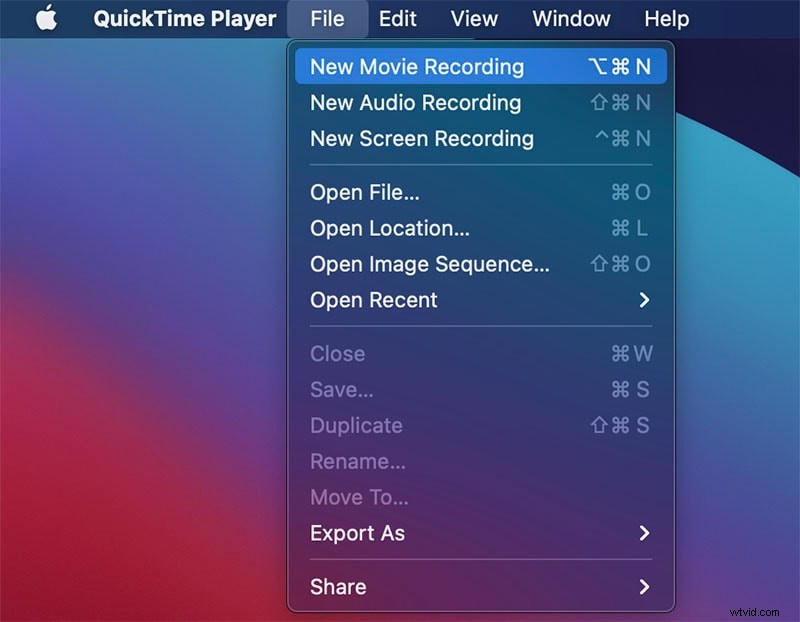Start a New Screen Recording

[x=420, y=138]
